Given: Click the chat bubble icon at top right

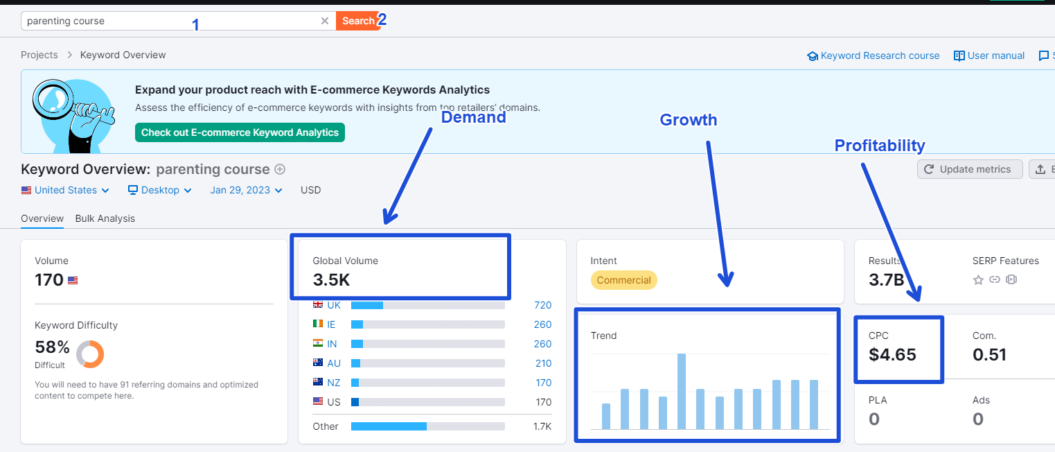Looking at the screenshot, I should pos(1044,56).
